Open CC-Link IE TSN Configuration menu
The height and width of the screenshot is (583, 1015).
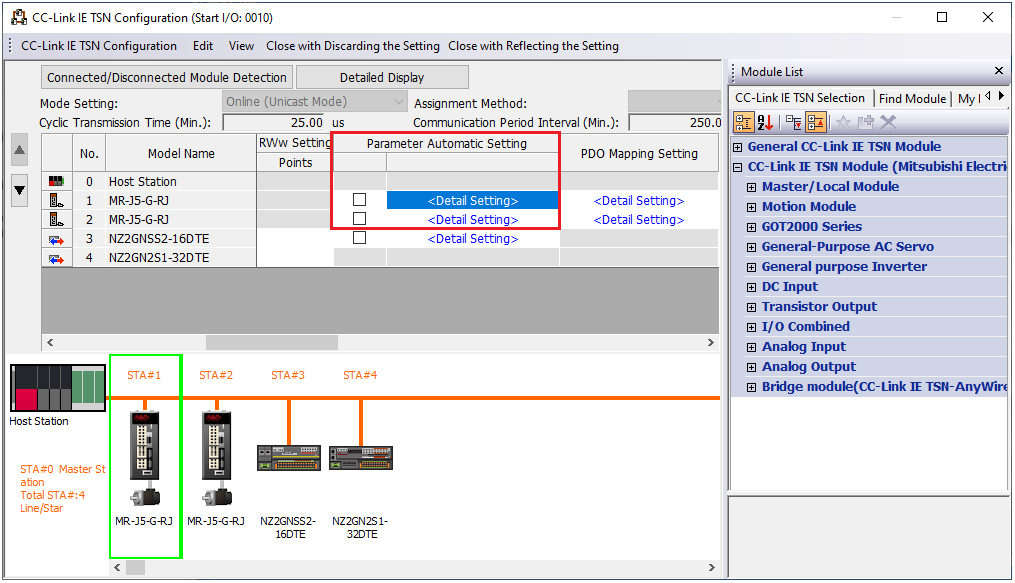click(x=98, y=46)
